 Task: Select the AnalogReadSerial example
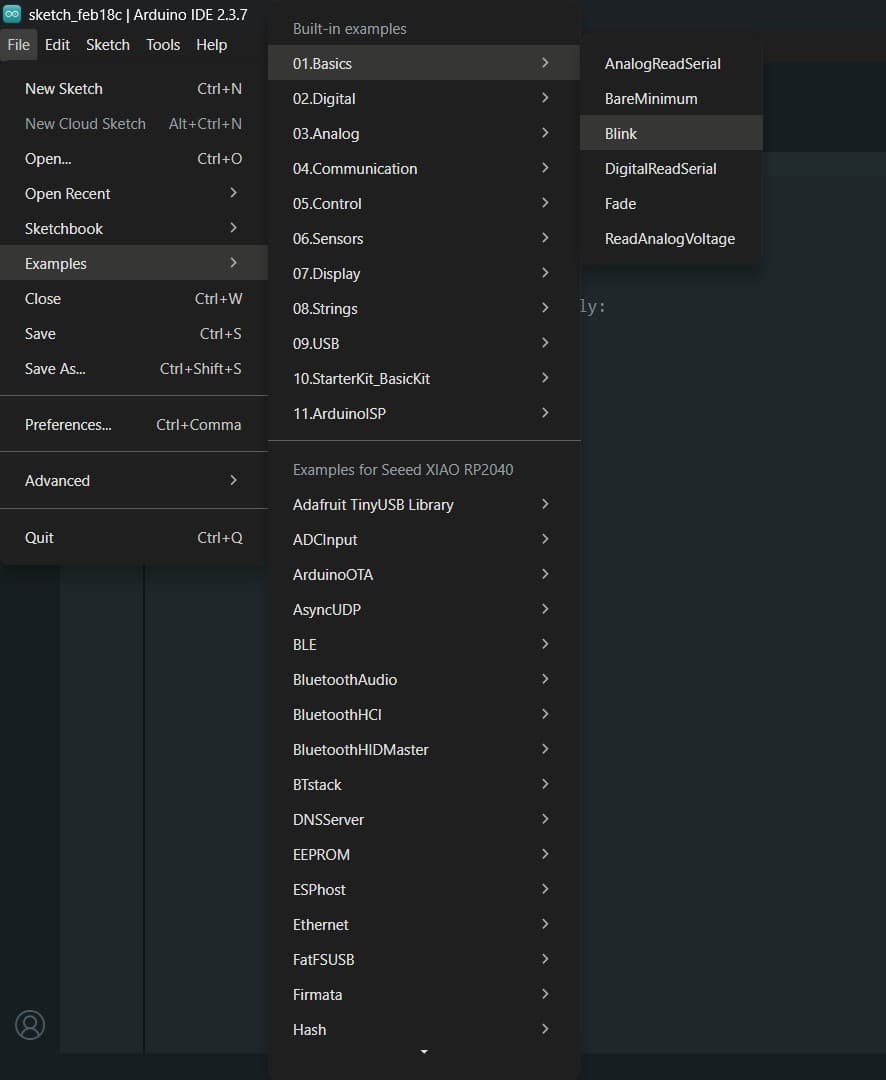[662, 64]
